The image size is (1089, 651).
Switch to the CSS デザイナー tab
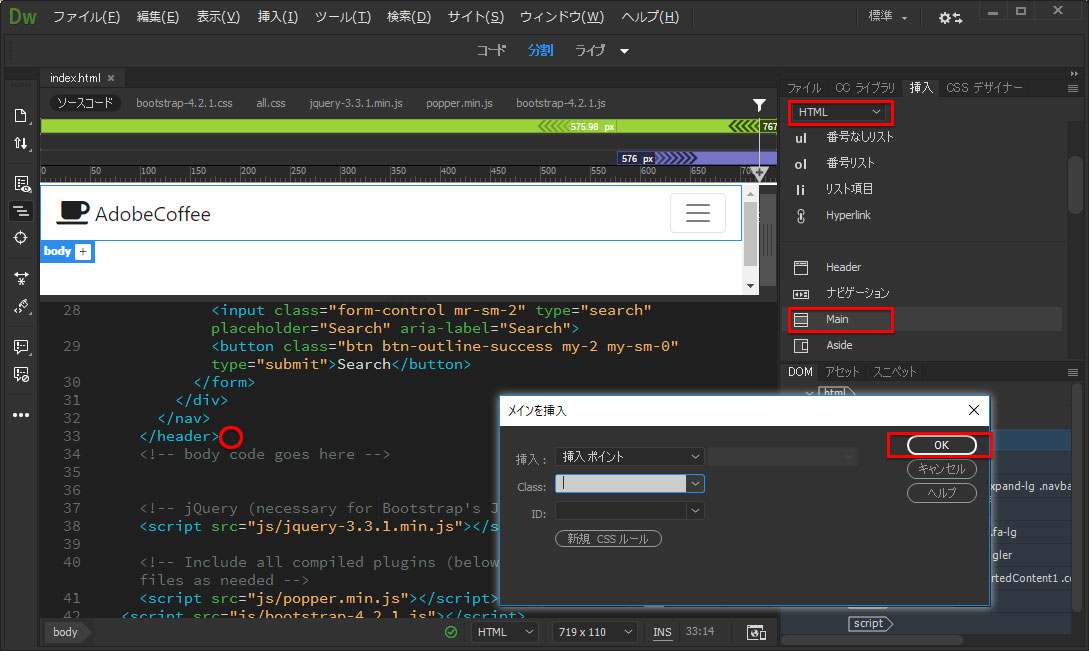(x=984, y=88)
